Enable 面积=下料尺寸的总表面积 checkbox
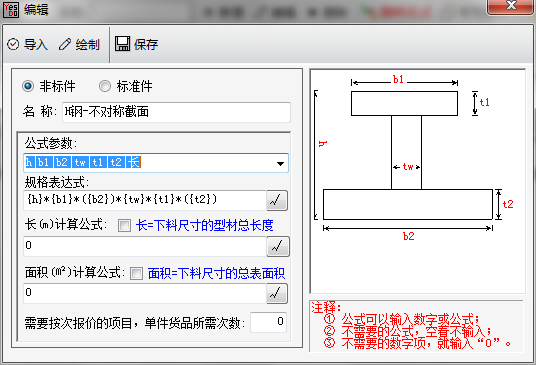536x365 pixels. [x=136, y=273]
